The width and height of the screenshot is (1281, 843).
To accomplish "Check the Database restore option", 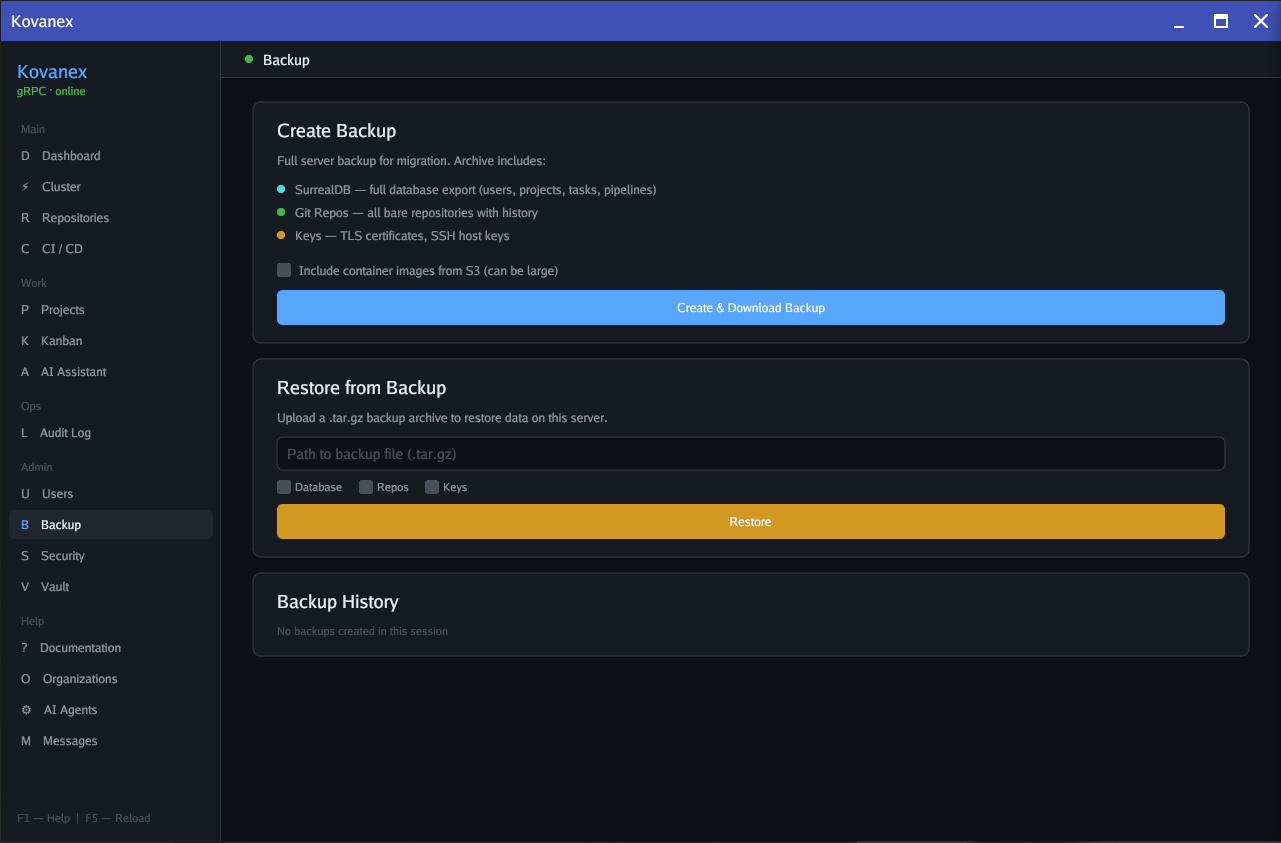I will [284, 486].
